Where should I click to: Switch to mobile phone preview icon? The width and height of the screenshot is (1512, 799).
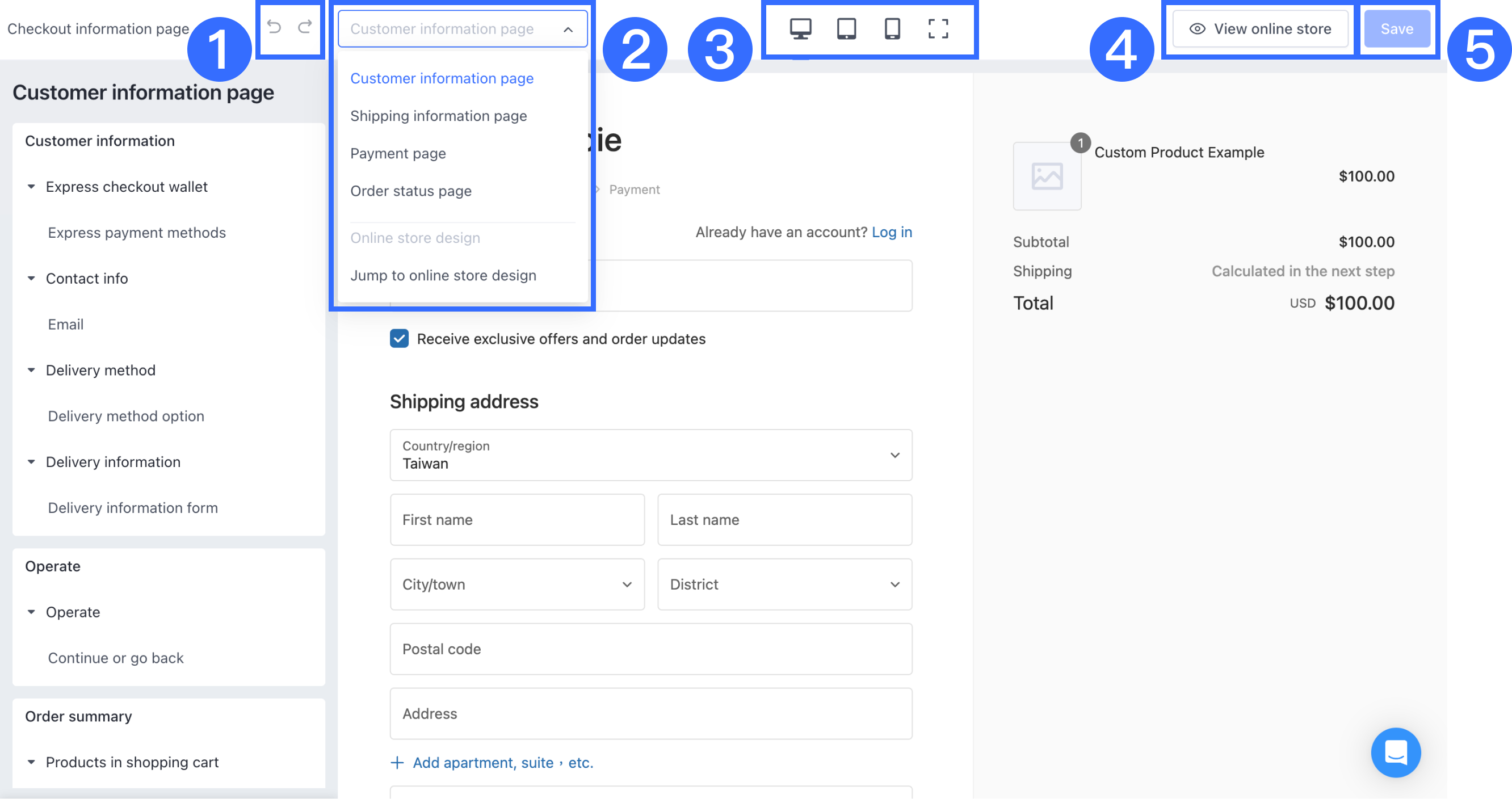point(892,28)
